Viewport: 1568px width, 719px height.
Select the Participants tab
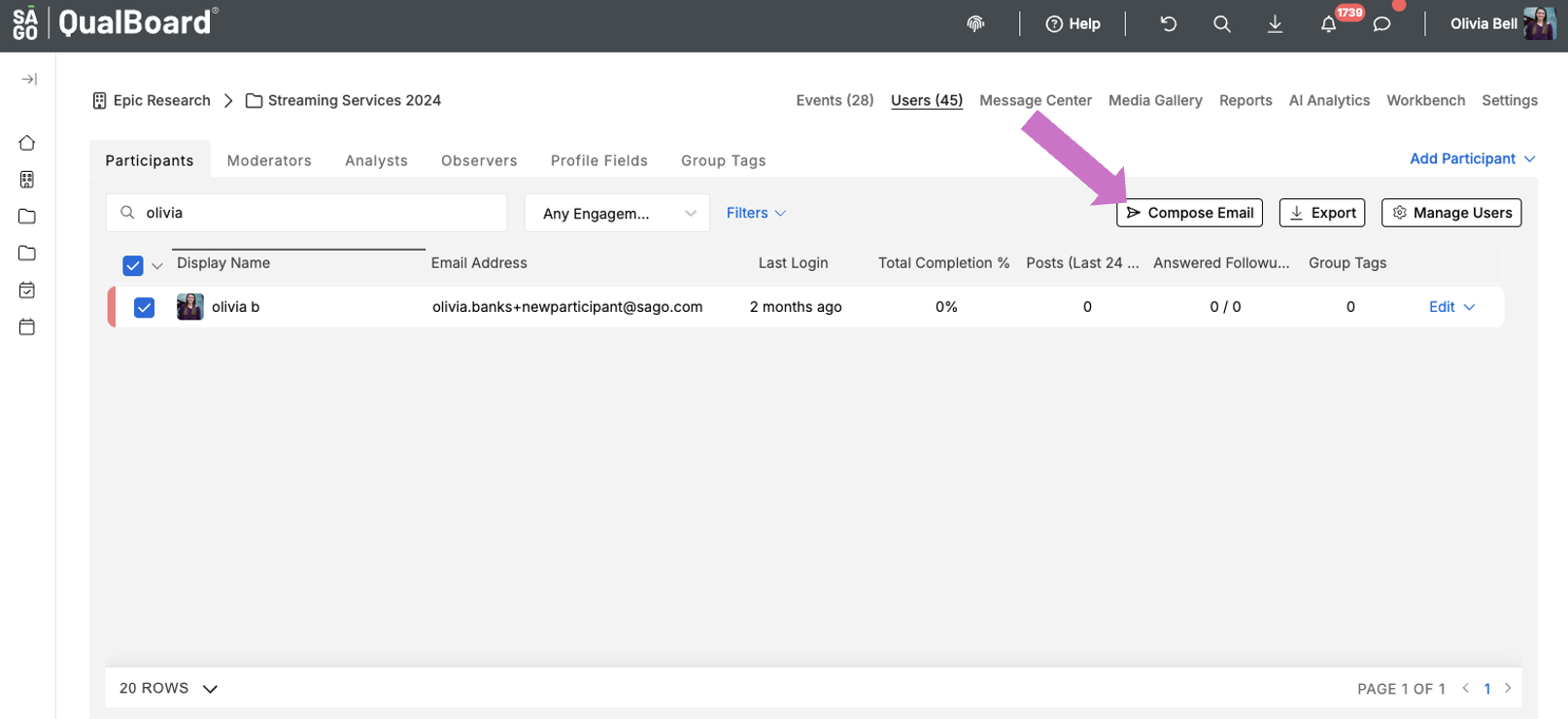150,160
